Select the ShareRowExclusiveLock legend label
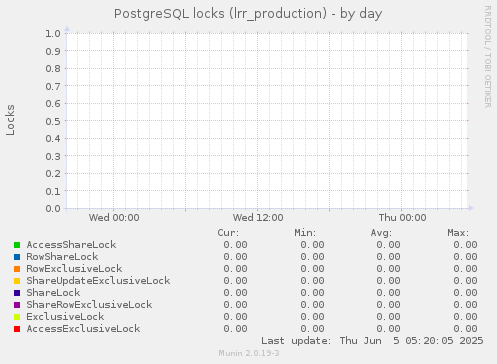 click(x=89, y=305)
